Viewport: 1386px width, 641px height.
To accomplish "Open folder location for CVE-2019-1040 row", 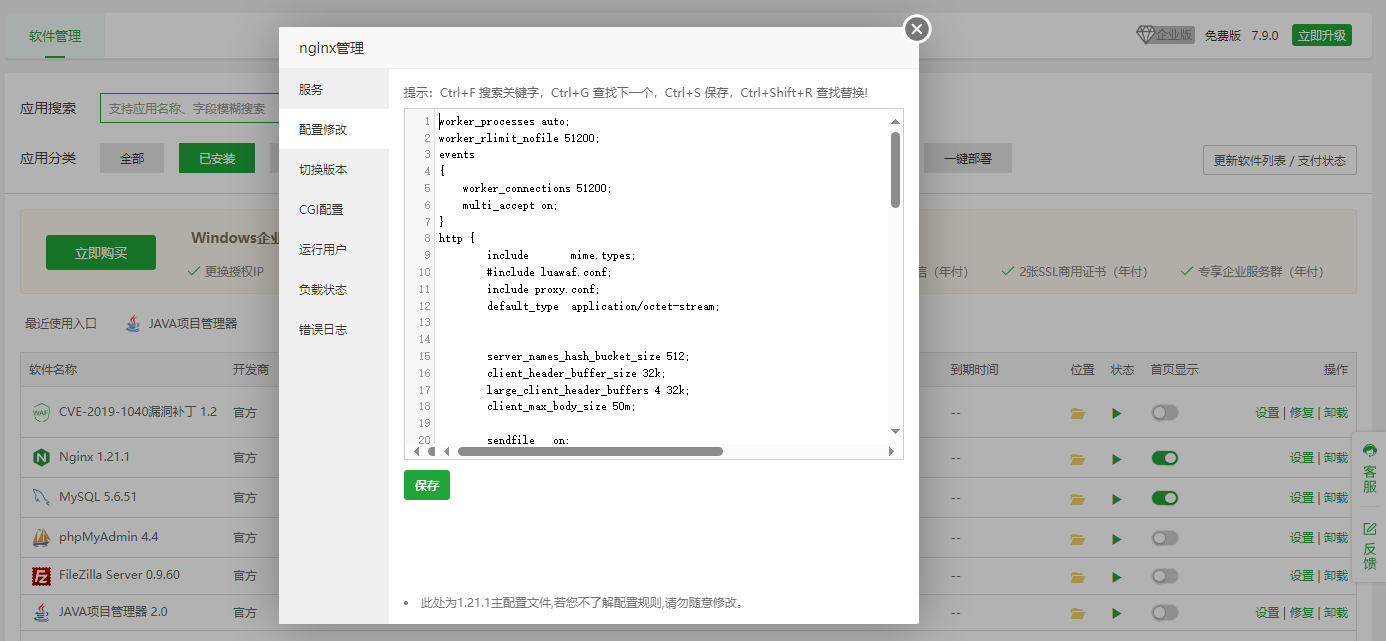I will pyautogui.click(x=1078, y=413).
